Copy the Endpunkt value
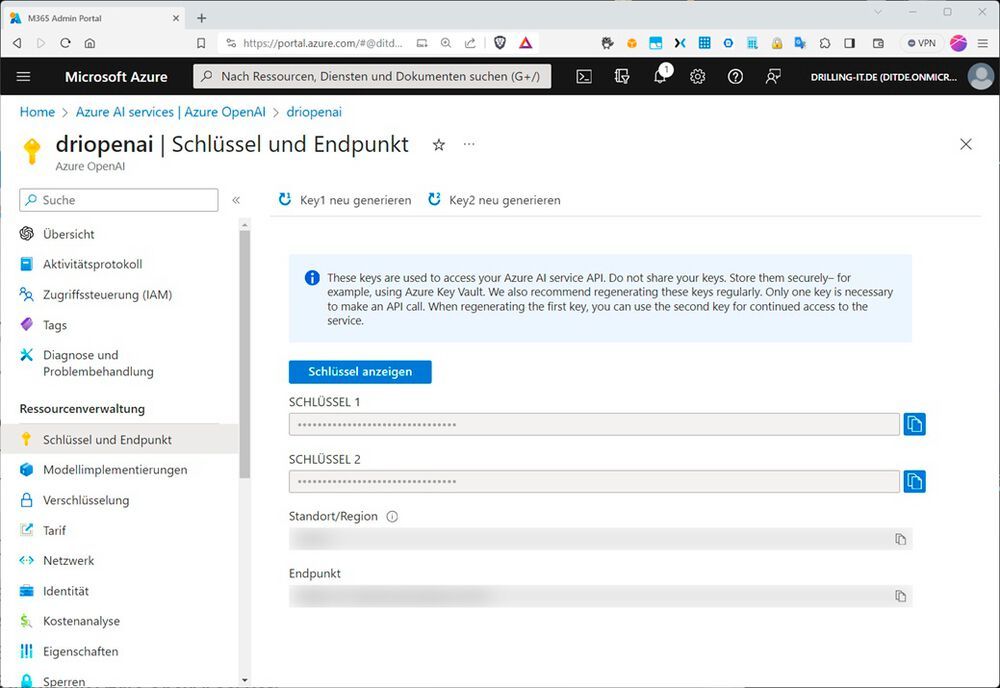Image resolution: width=1000 pixels, height=688 pixels. (x=901, y=596)
